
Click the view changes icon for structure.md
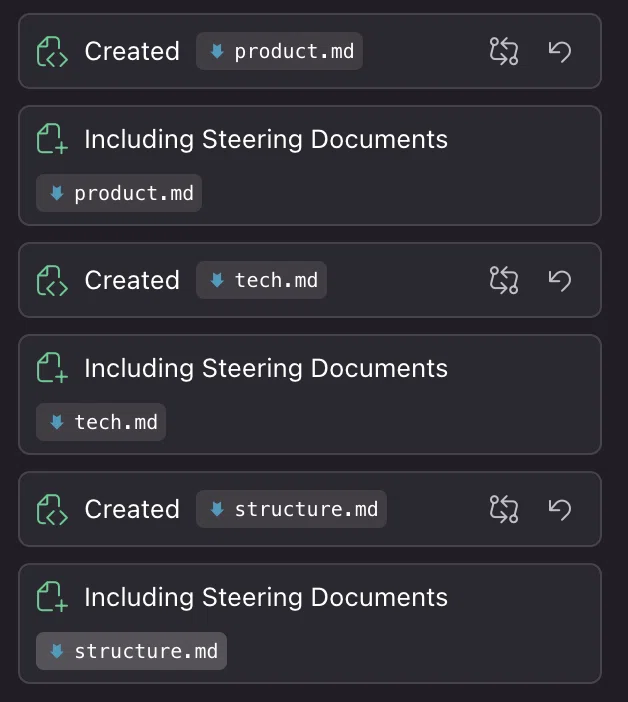(x=504, y=509)
